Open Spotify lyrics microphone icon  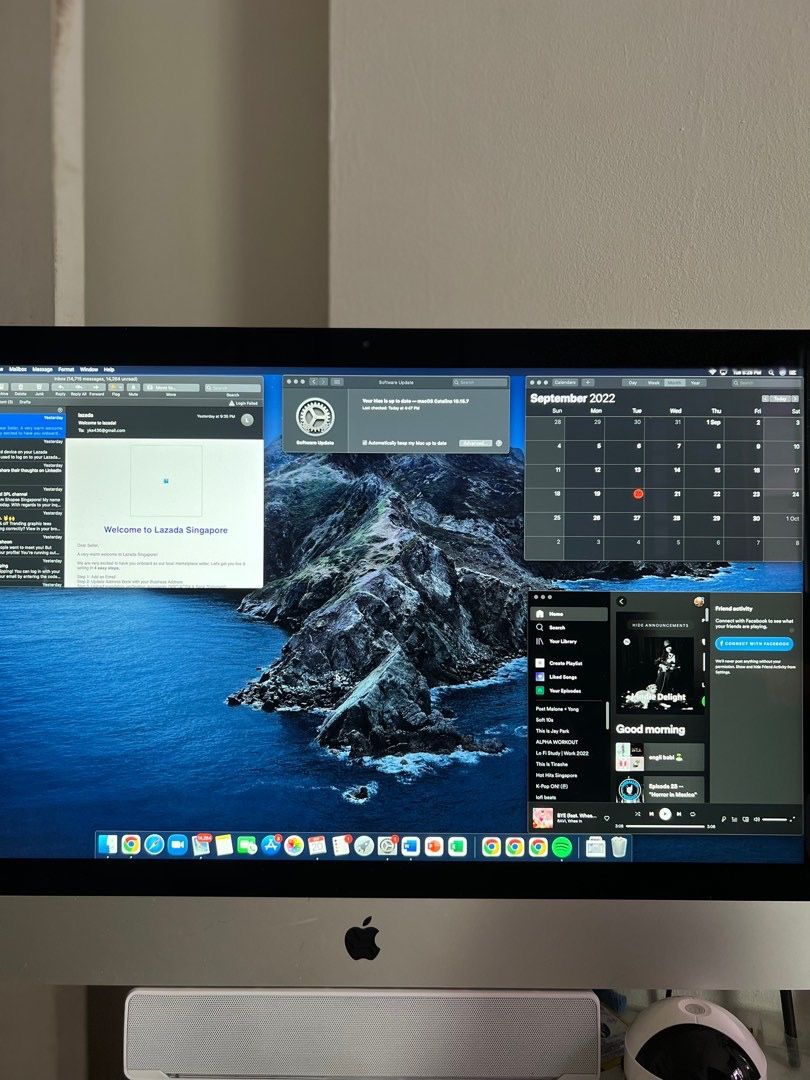point(724,820)
